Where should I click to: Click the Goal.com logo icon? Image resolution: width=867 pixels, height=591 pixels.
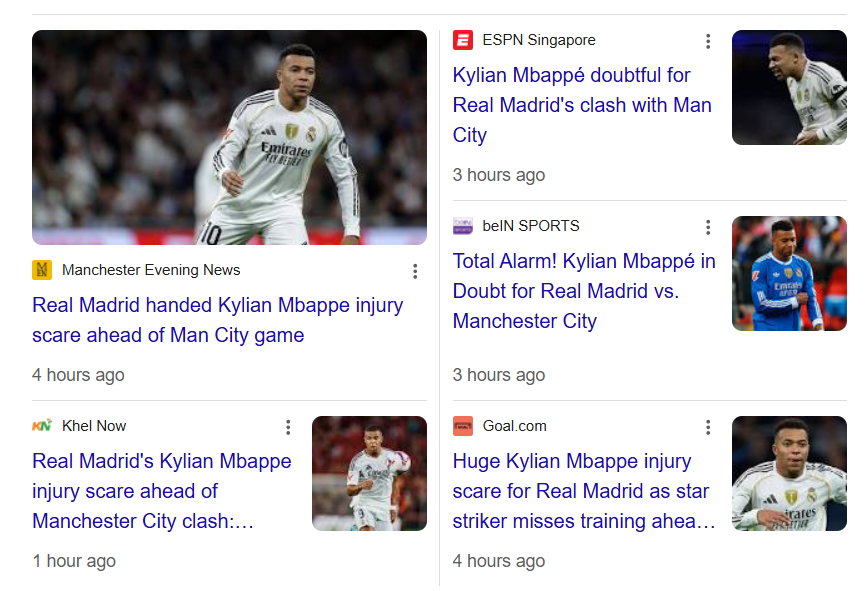(462, 426)
